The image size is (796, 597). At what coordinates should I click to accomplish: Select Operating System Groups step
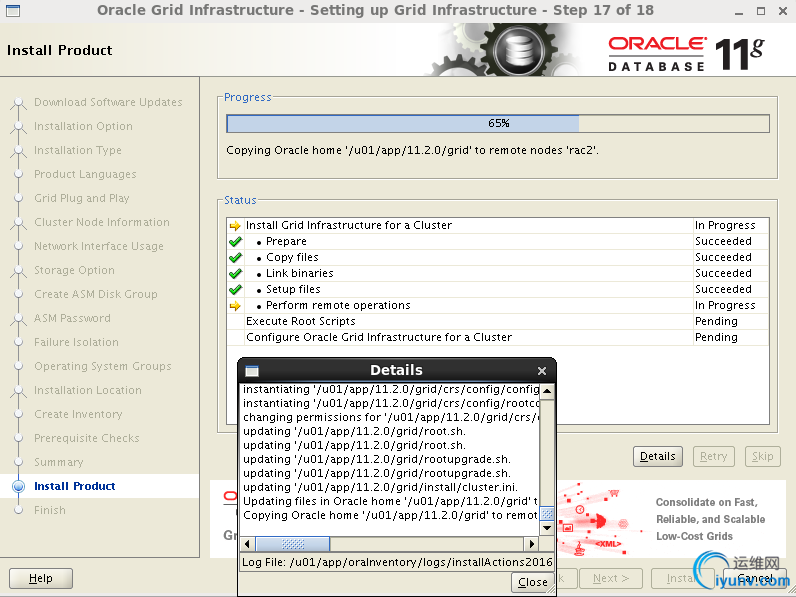tap(103, 366)
